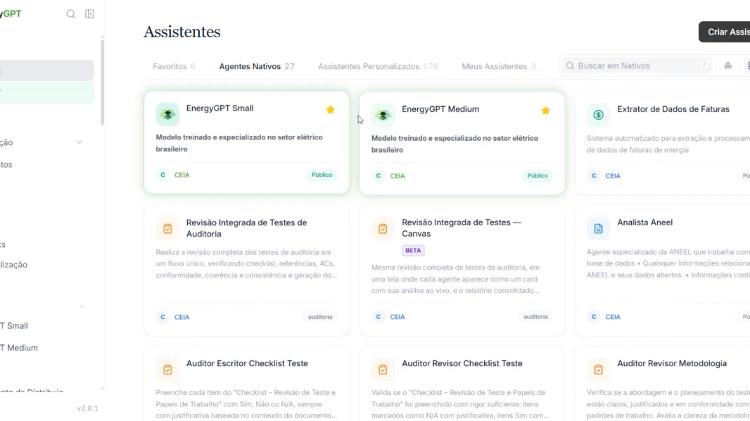750x421 pixels.
Task: Click the sidebar item ending in 'lização'
Action: 14,265
